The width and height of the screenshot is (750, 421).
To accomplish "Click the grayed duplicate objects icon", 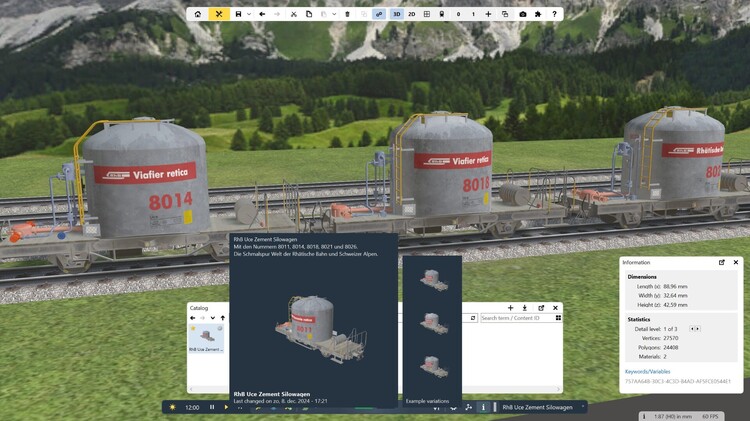I will click(x=364, y=14).
